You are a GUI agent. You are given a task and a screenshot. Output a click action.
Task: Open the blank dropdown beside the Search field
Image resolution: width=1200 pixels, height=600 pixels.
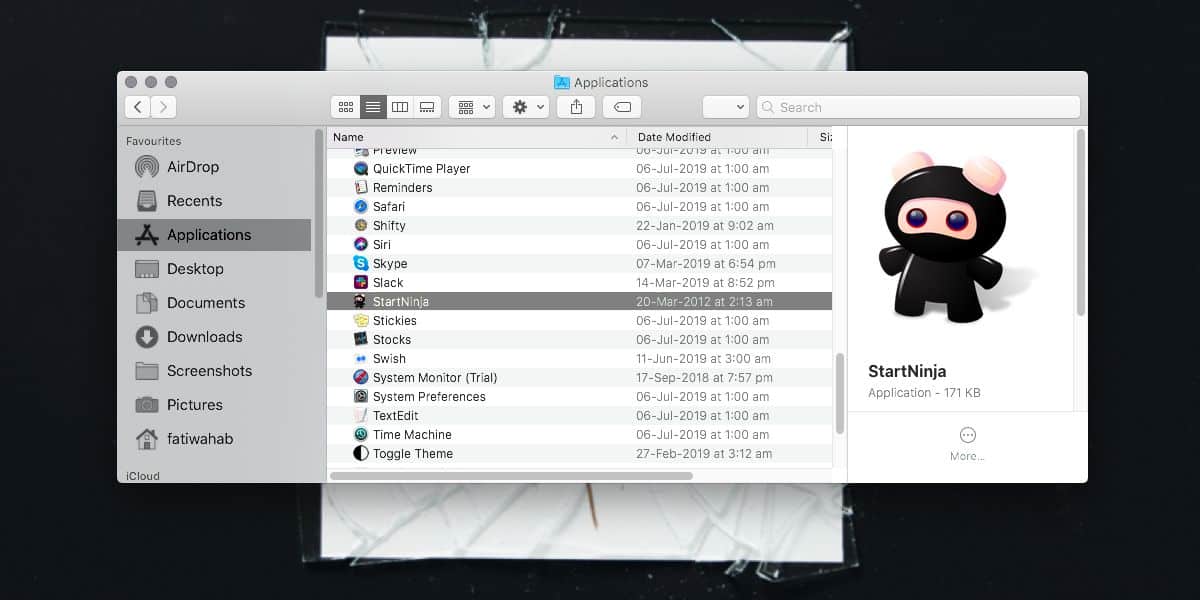pos(726,107)
